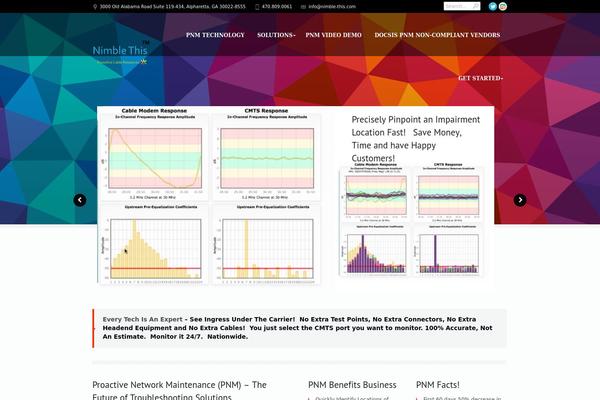
Task: Open DOCSIS PNM Non-Compliant Vendors page
Action: pyautogui.click(x=437, y=35)
